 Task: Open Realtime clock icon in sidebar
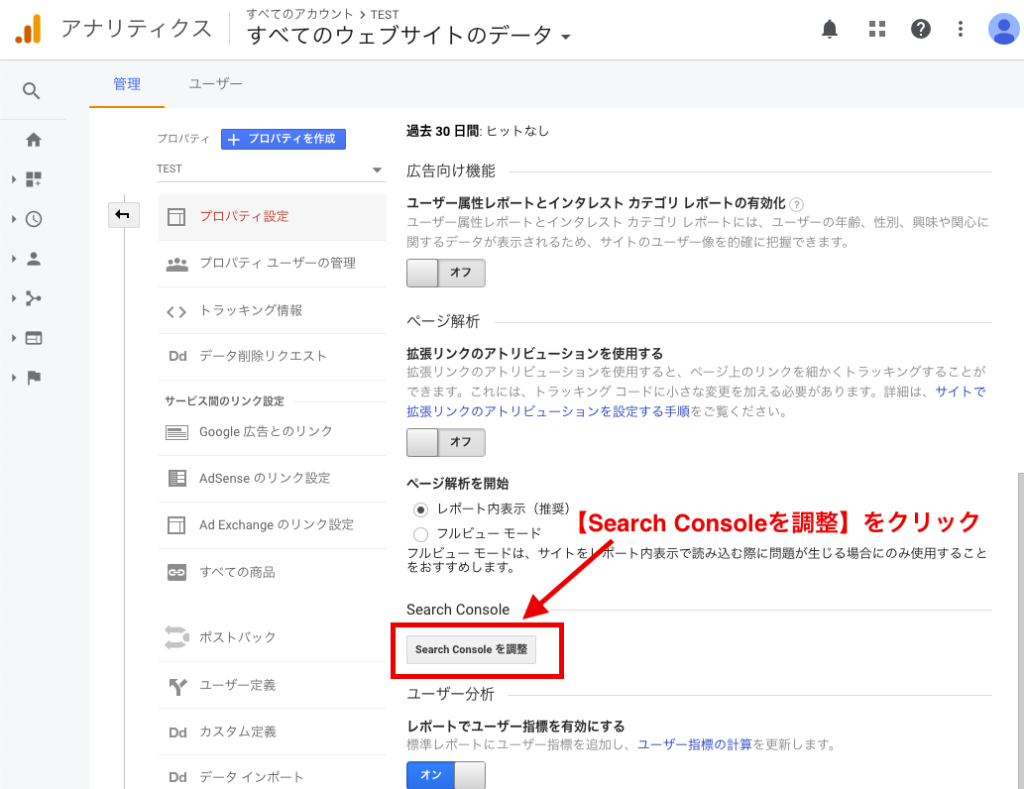pyautogui.click(x=33, y=219)
